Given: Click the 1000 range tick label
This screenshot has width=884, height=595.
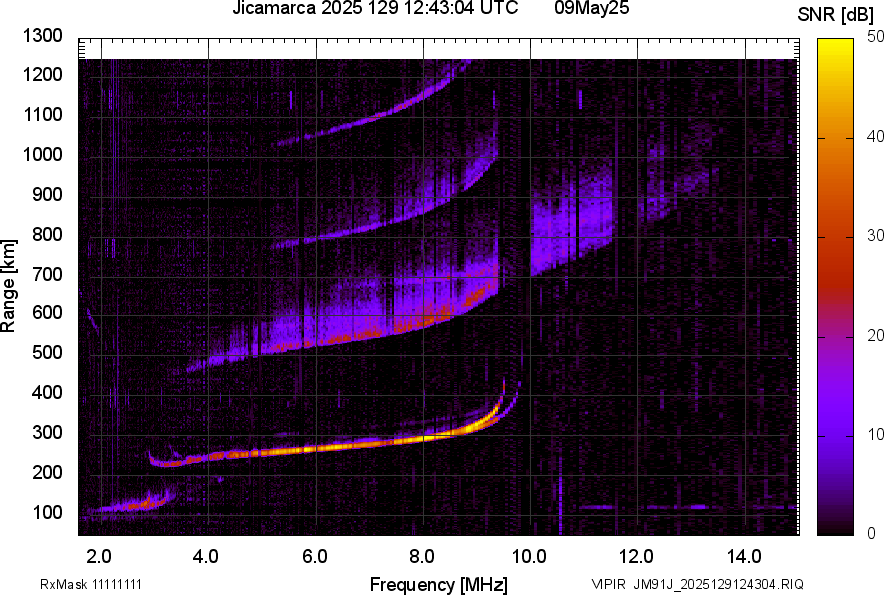Looking at the screenshot, I should click(x=42, y=154).
